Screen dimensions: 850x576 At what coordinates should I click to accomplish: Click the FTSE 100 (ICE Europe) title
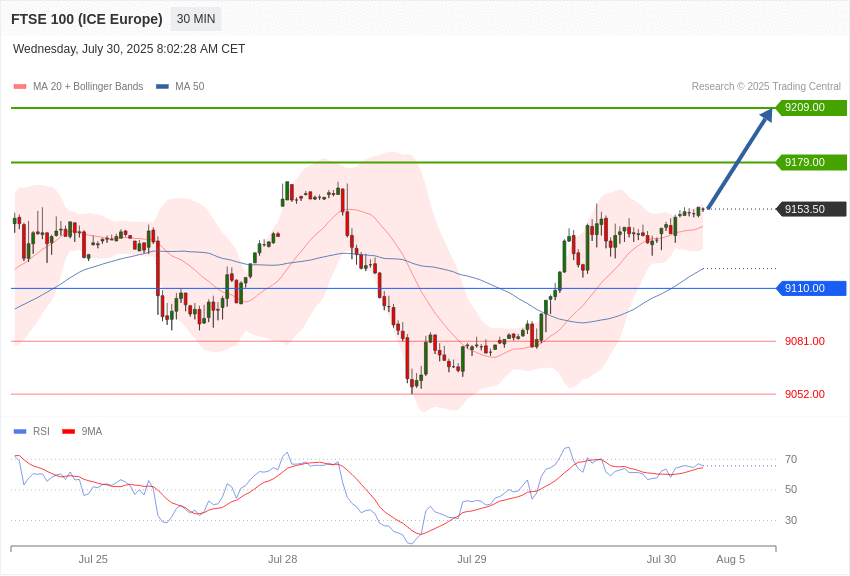tap(87, 19)
